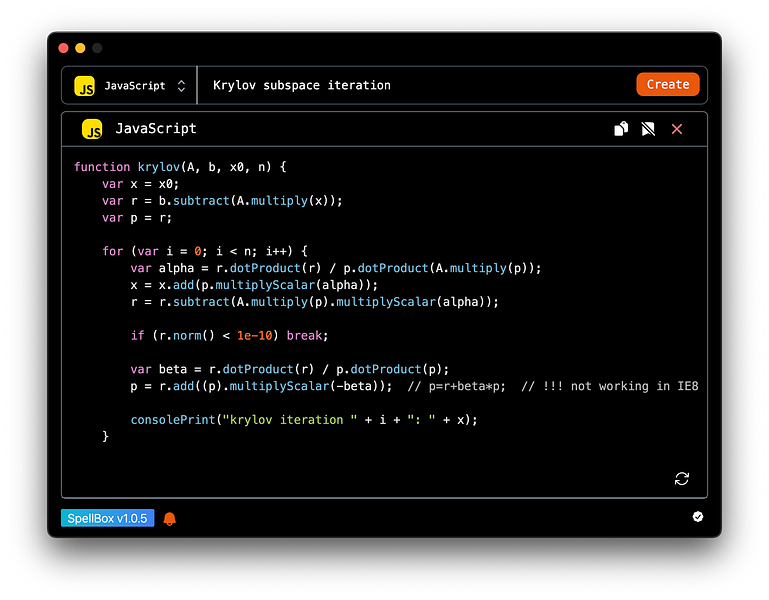Screen dimensions: 769x600
Task: Click the for loop line 'for (var i = 0; i < n; i++) {'
Action: [205, 251]
